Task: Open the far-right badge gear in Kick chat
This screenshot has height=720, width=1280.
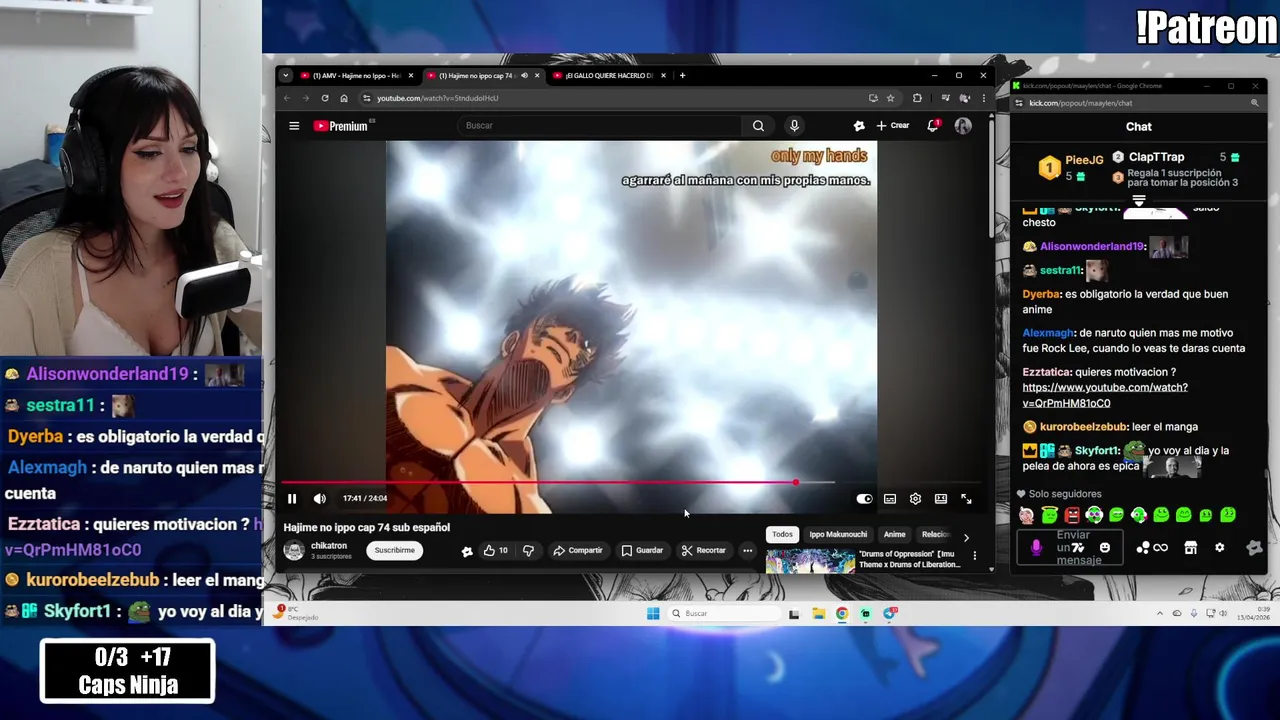Action: click(1254, 548)
